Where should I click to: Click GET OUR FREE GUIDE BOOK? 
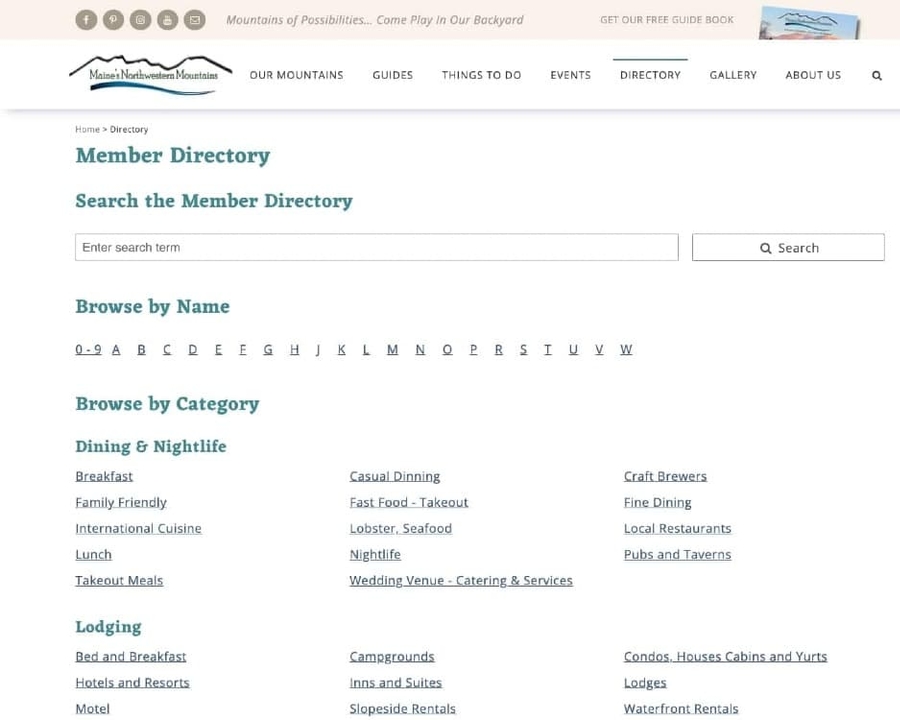(x=666, y=19)
